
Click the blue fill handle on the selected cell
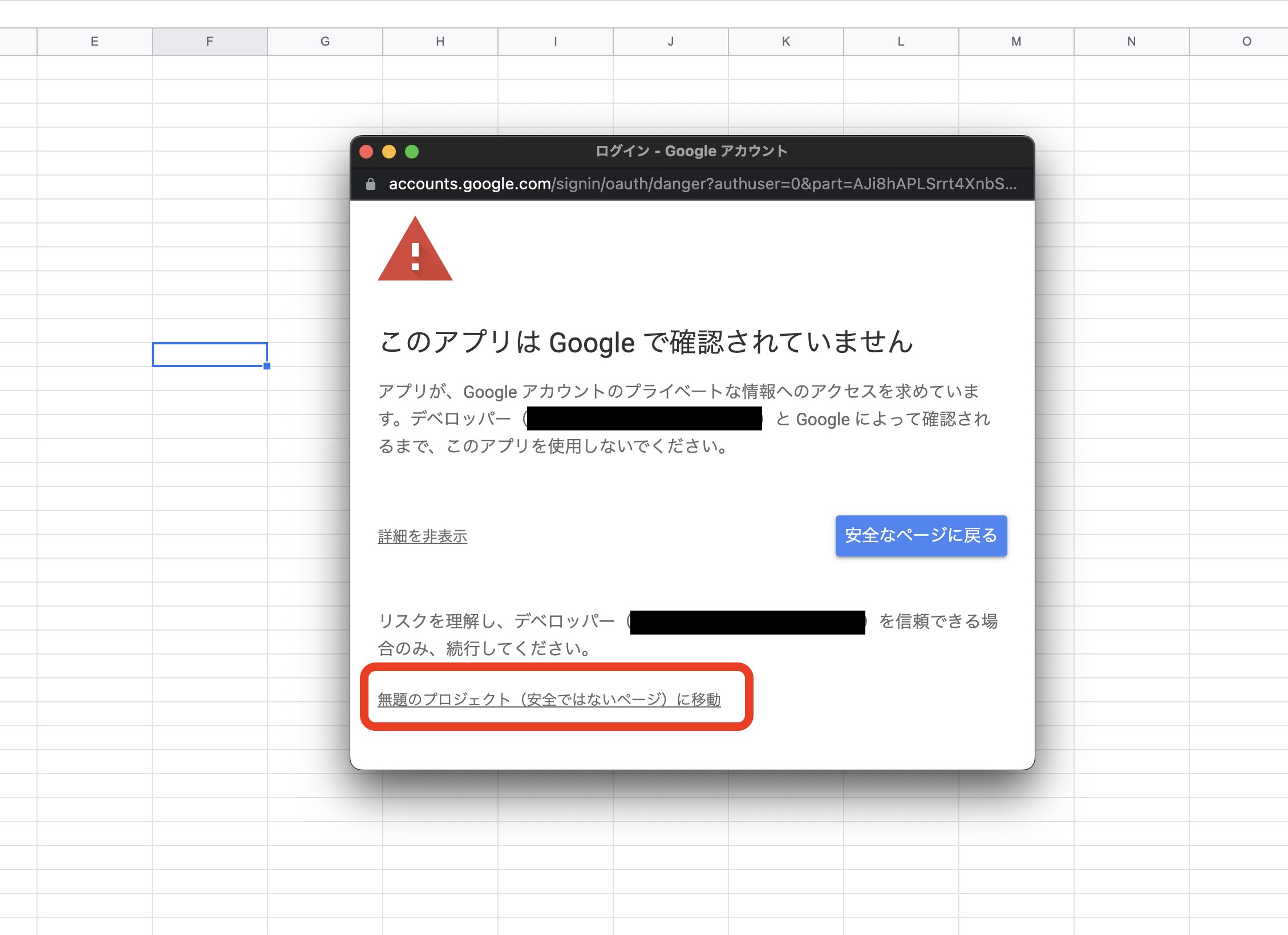tap(267, 366)
